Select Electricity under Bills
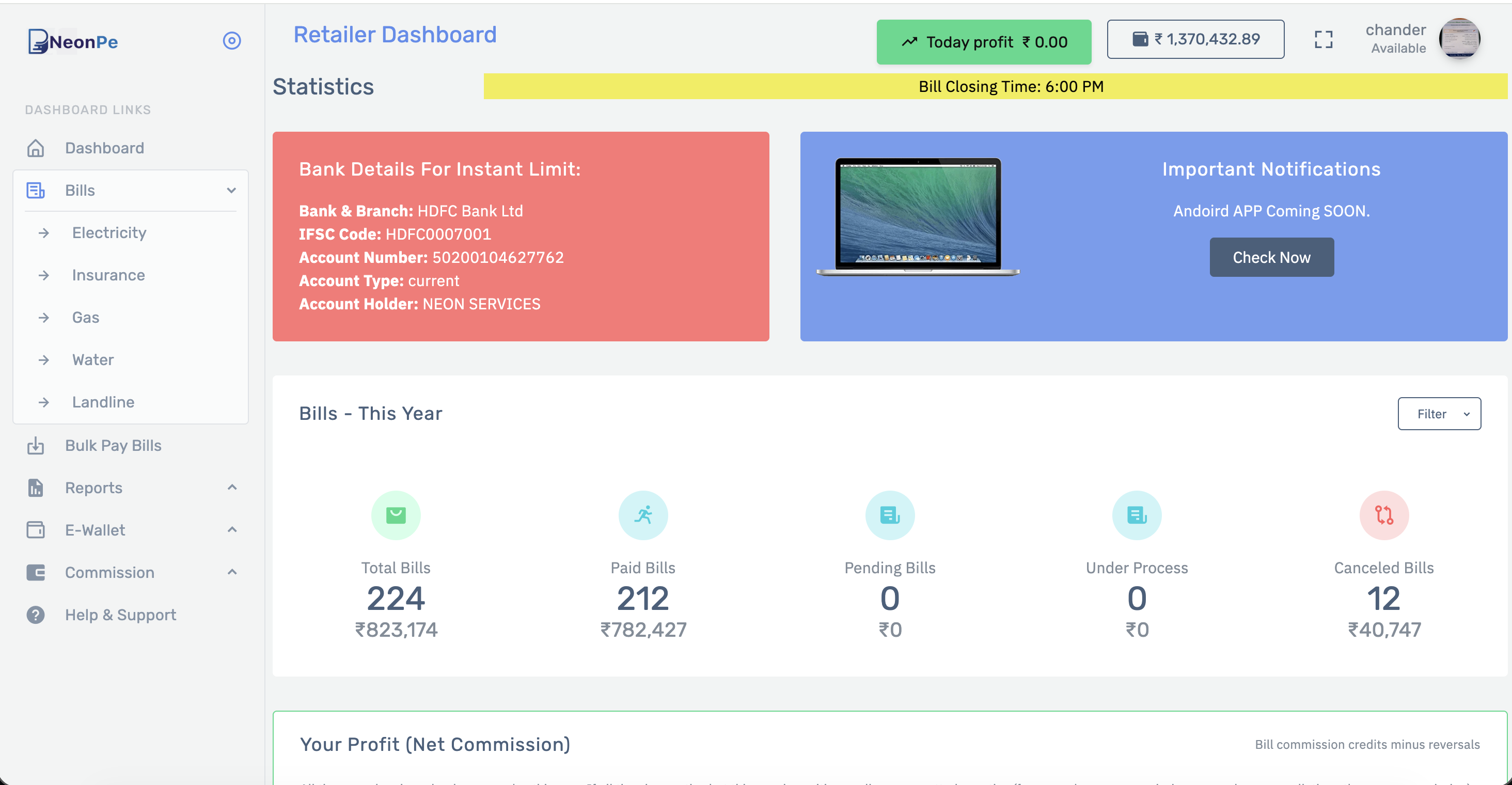1512x785 pixels. coord(109,232)
